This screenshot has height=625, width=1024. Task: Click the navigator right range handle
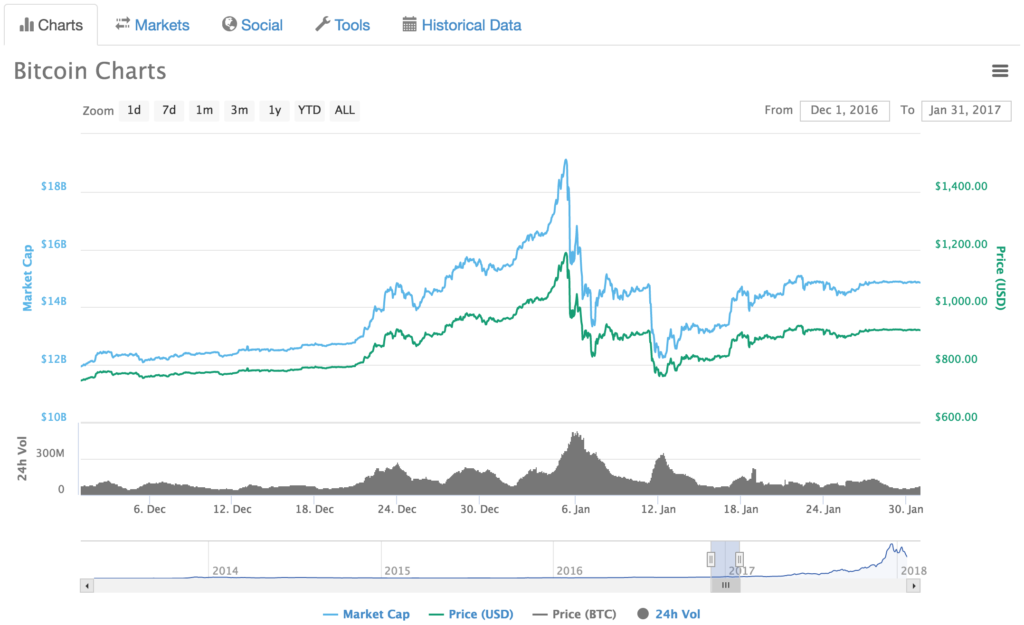point(739,559)
